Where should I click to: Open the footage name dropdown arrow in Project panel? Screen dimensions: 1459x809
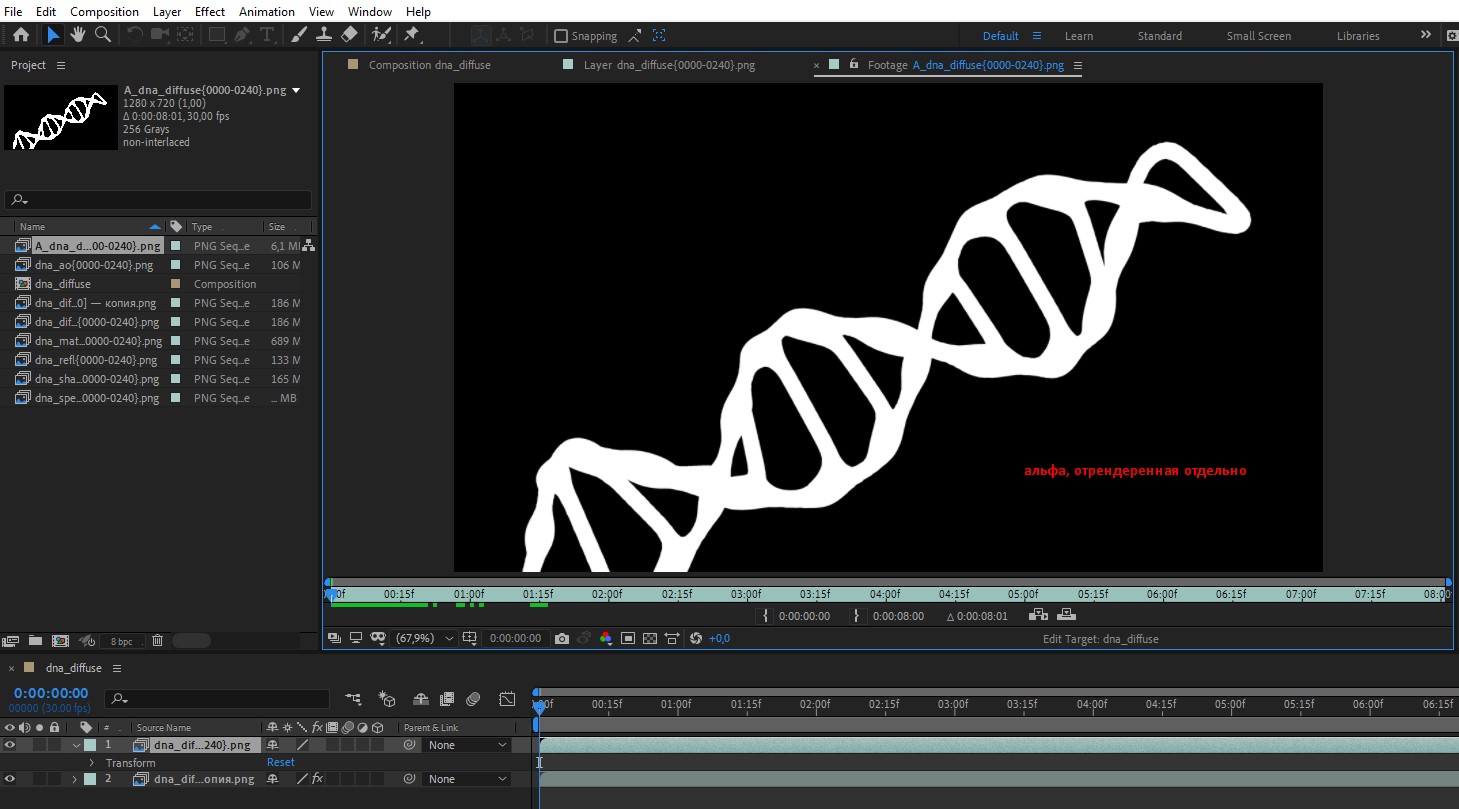coord(296,90)
